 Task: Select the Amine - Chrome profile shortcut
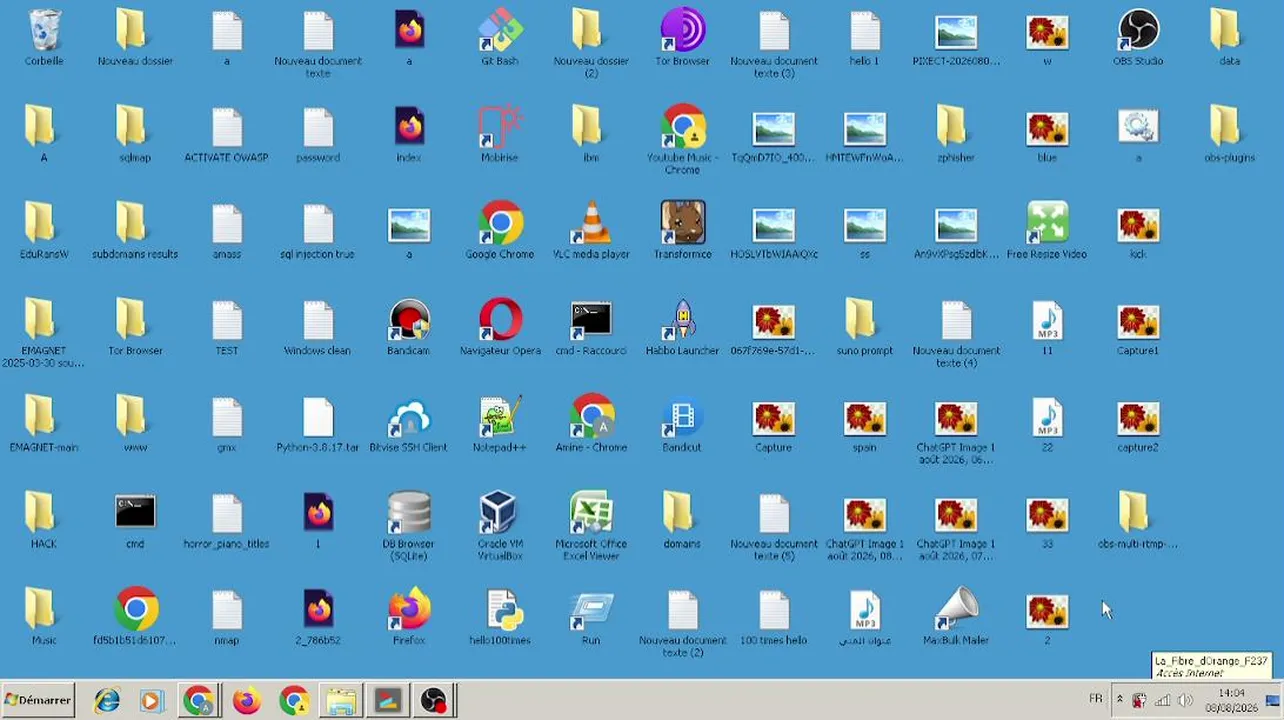(x=591, y=425)
